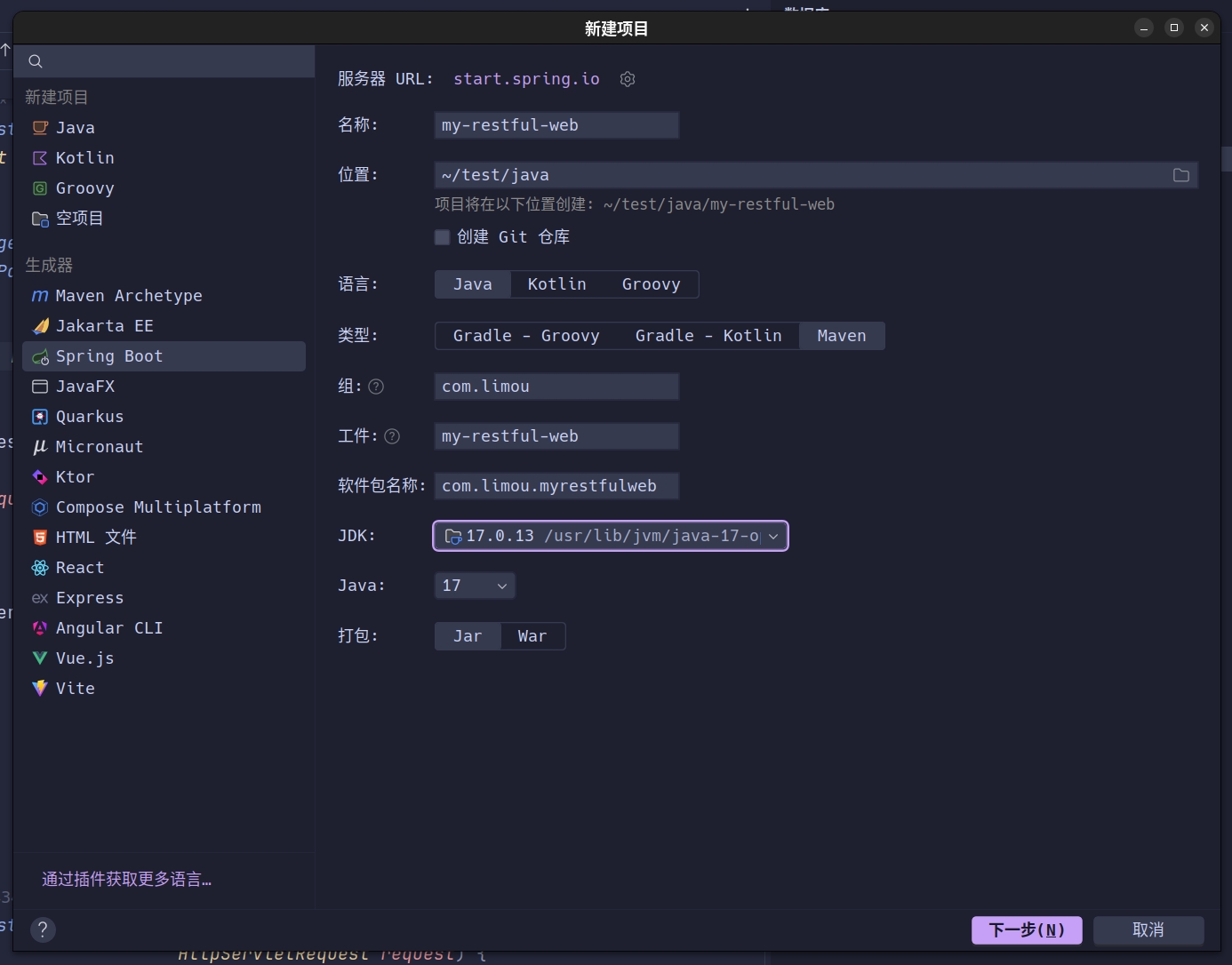This screenshot has width=1232, height=965.
Task: Click the Quarkus icon
Action: [40, 417]
